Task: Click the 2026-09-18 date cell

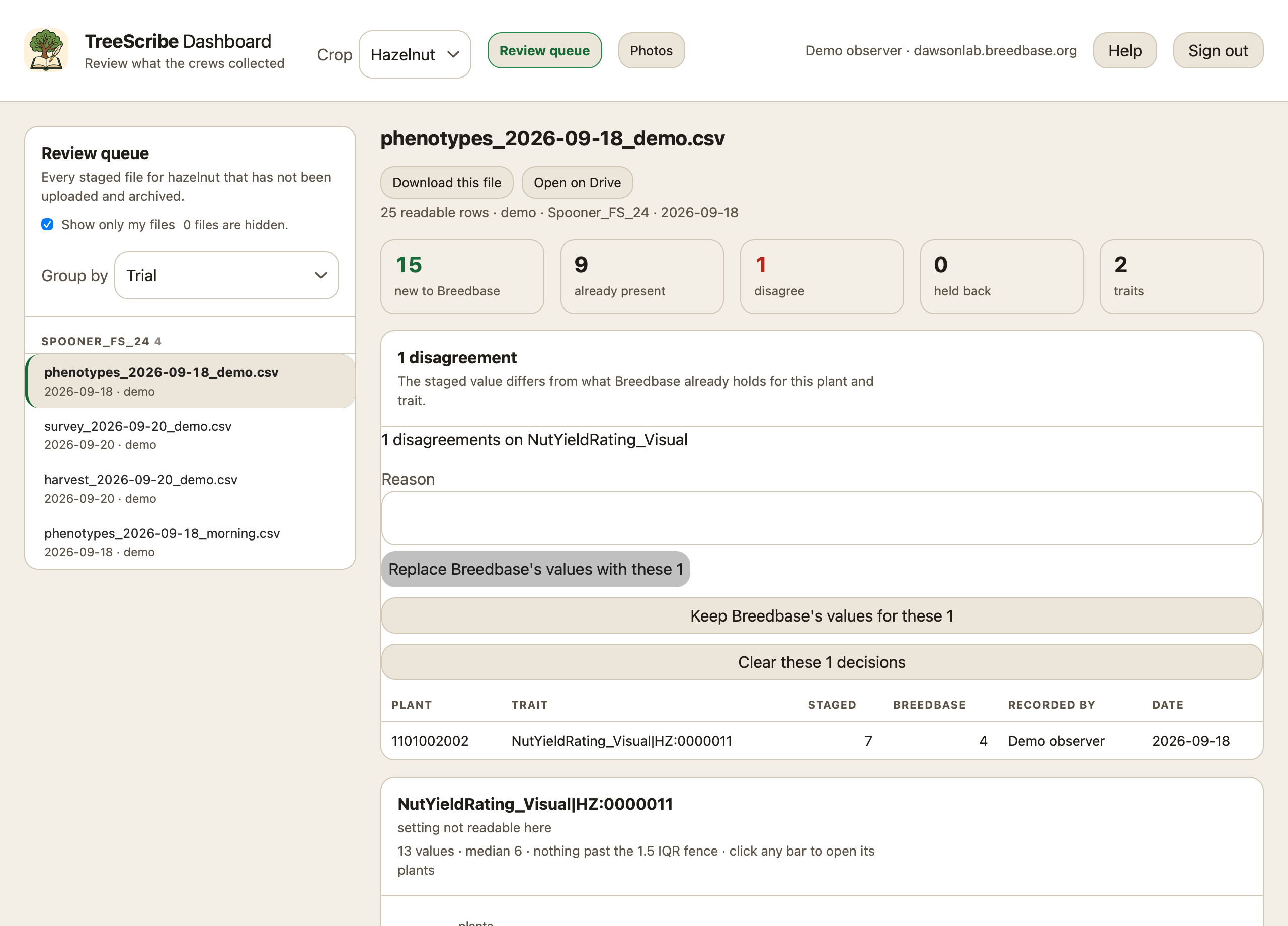Action: coord(1191,741)
